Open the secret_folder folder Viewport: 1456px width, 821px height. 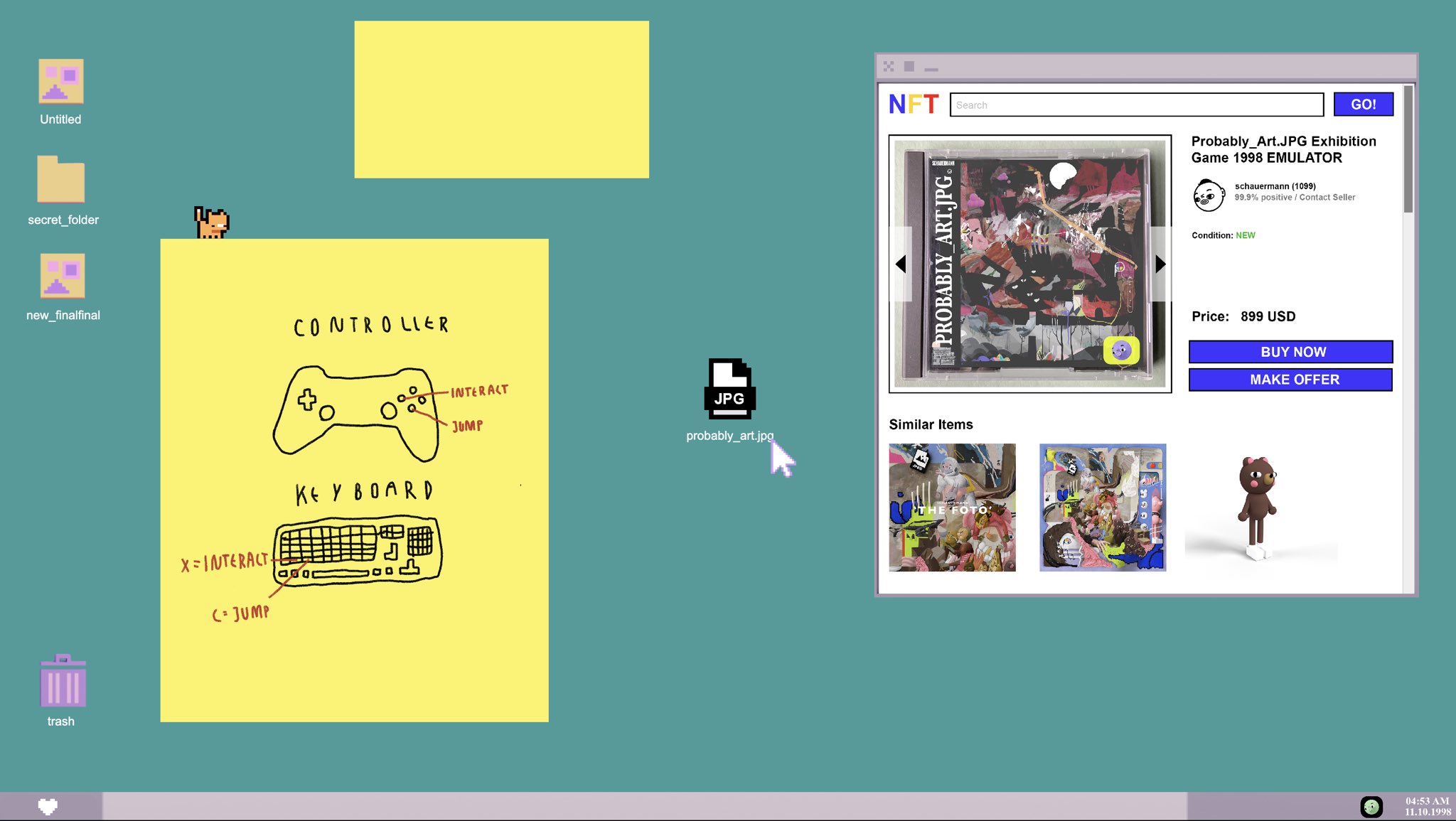(60, 180)
